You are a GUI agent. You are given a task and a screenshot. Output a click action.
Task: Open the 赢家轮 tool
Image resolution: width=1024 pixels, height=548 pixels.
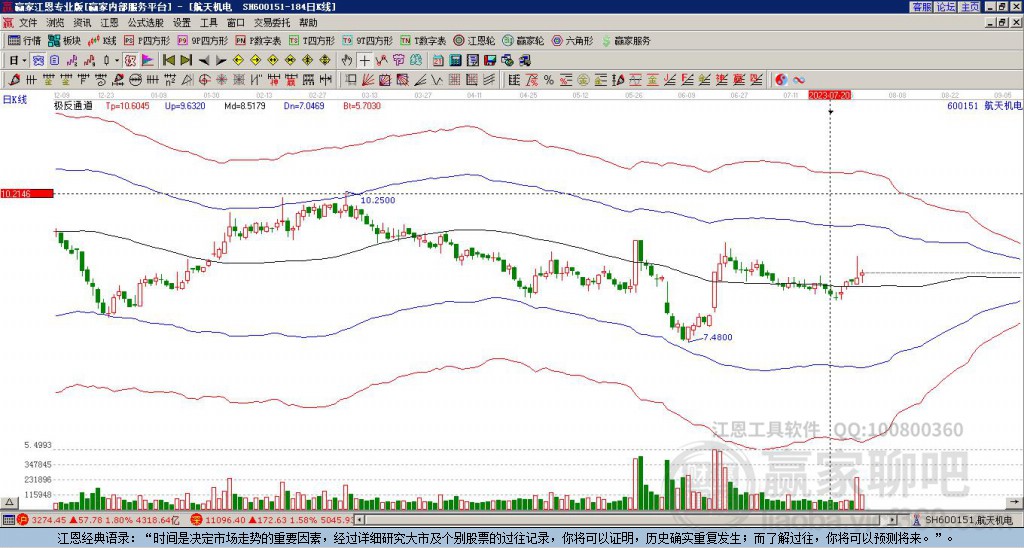click(x=523, y=40)
